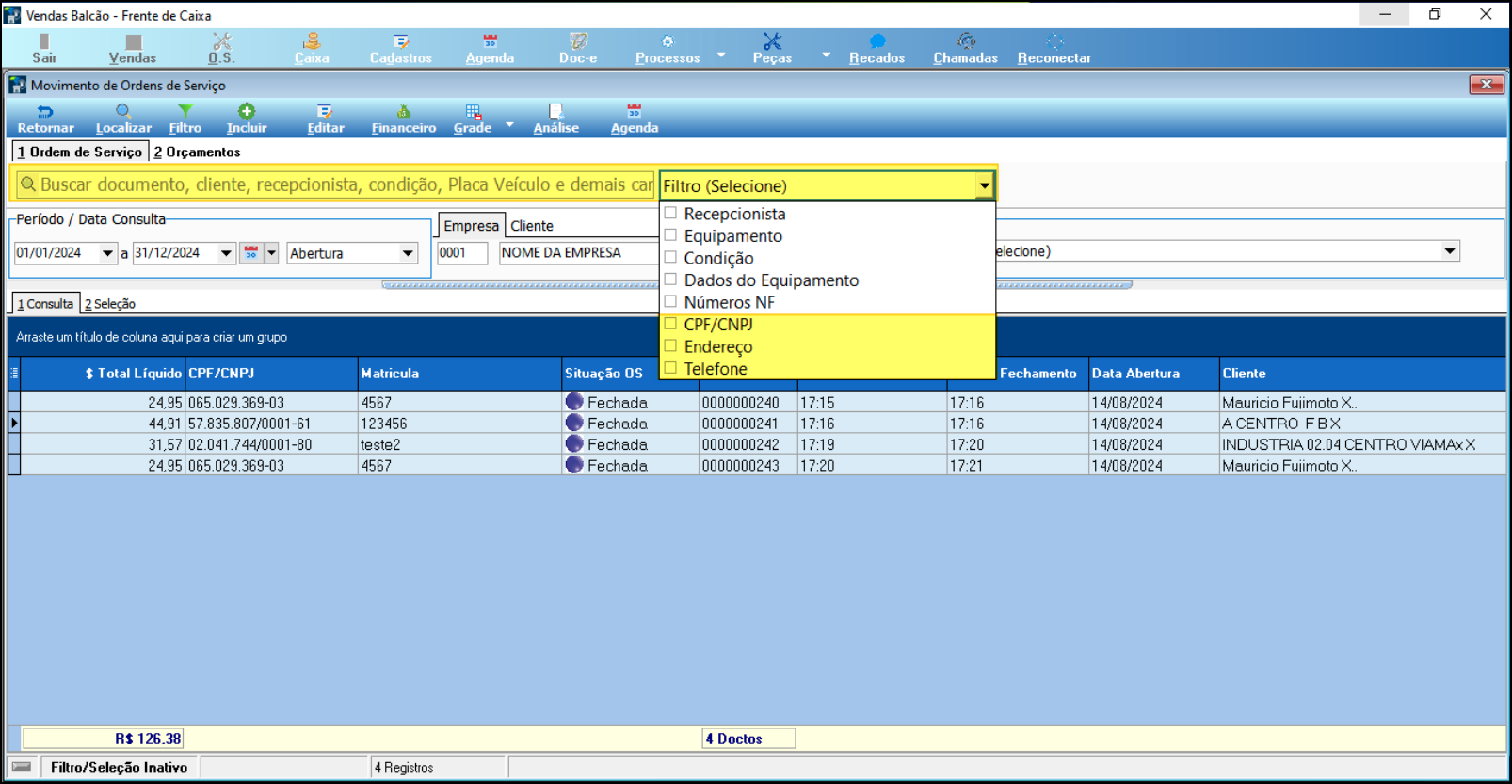Click the Editar toolbar icon

pos(325,112)
